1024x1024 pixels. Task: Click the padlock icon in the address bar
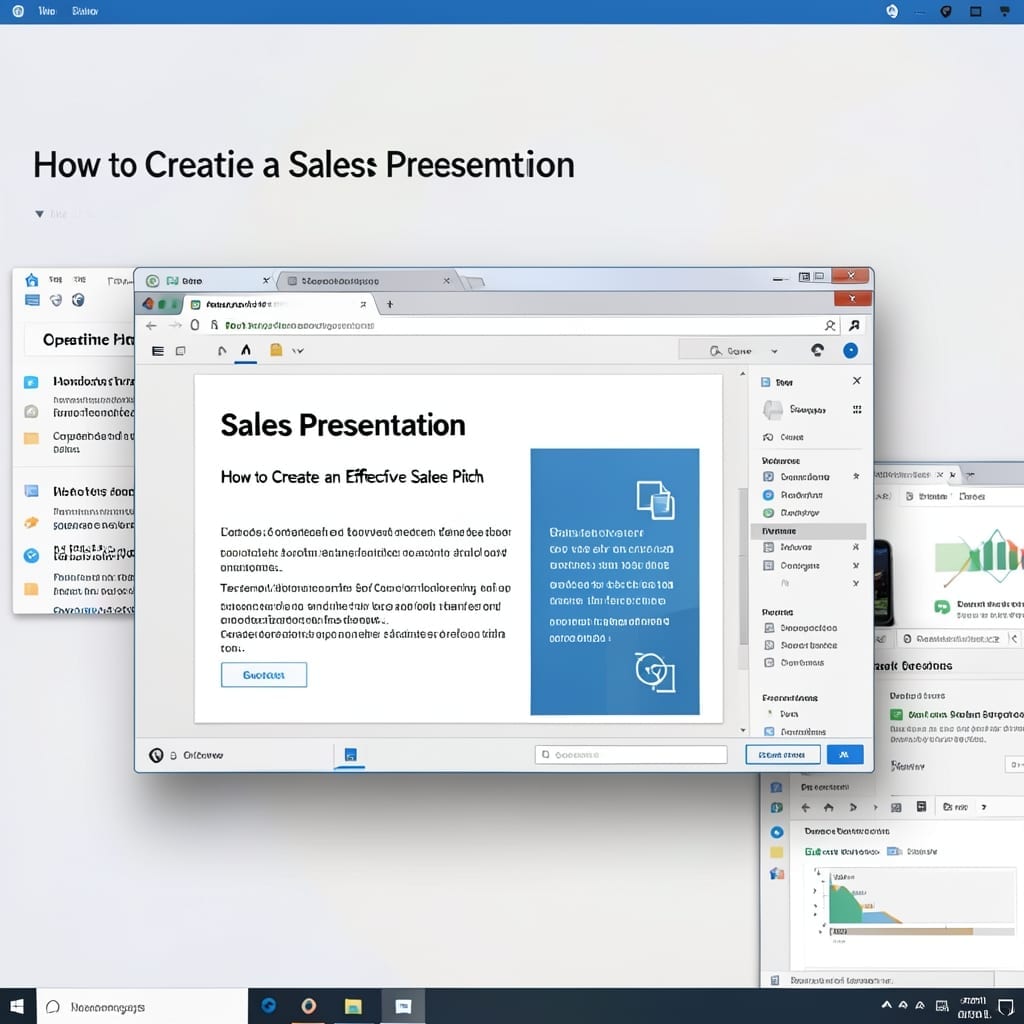click(214, 325)
